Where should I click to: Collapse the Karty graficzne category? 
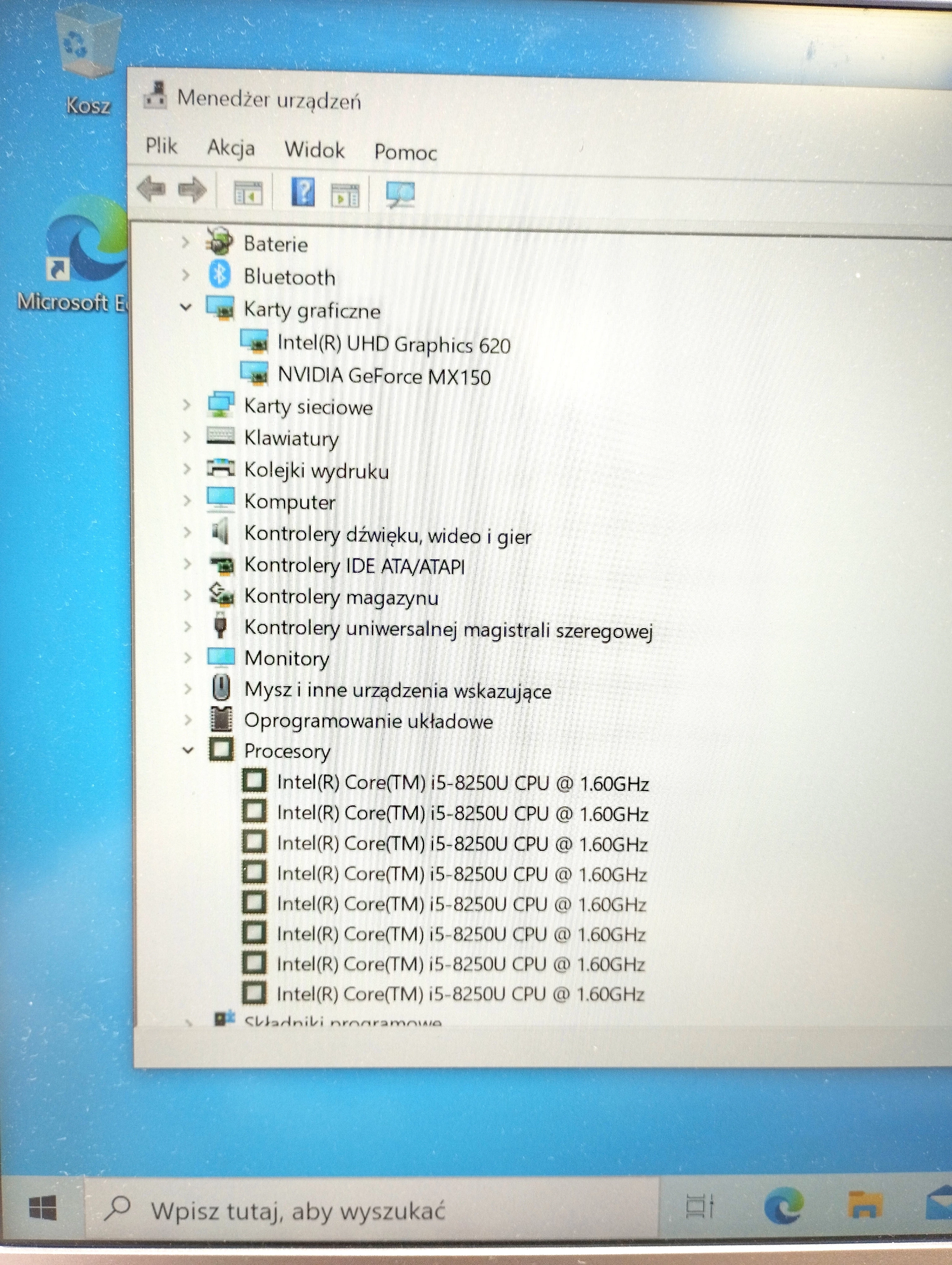[185, 308]
